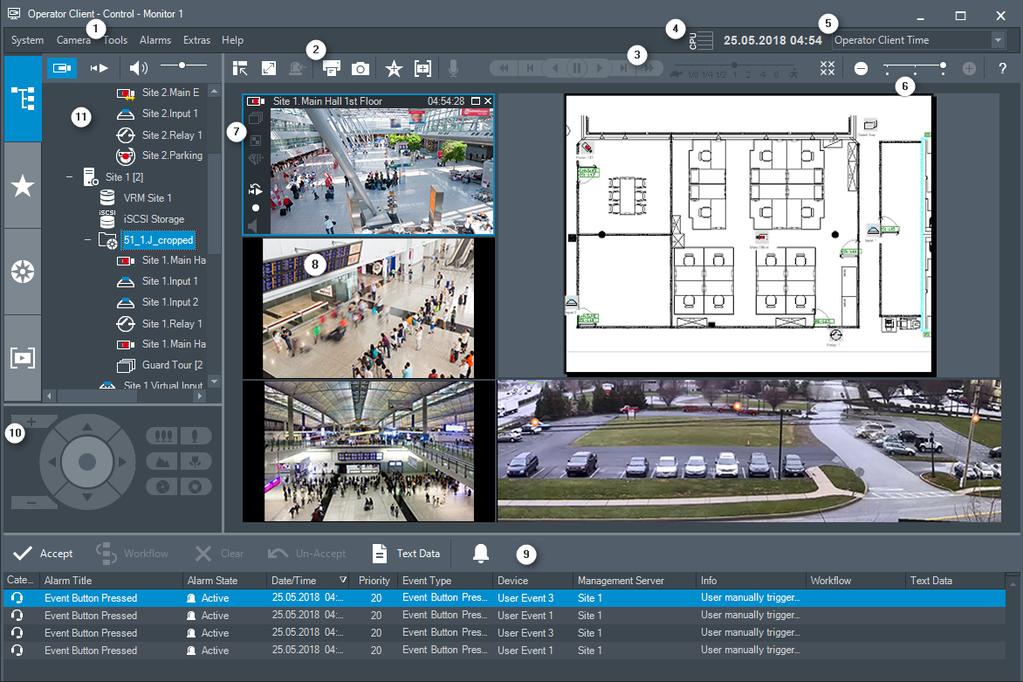
Task: Close the Main Hall 1st Floor image pane
Action: pyautogui.click(x=487, y=101)
